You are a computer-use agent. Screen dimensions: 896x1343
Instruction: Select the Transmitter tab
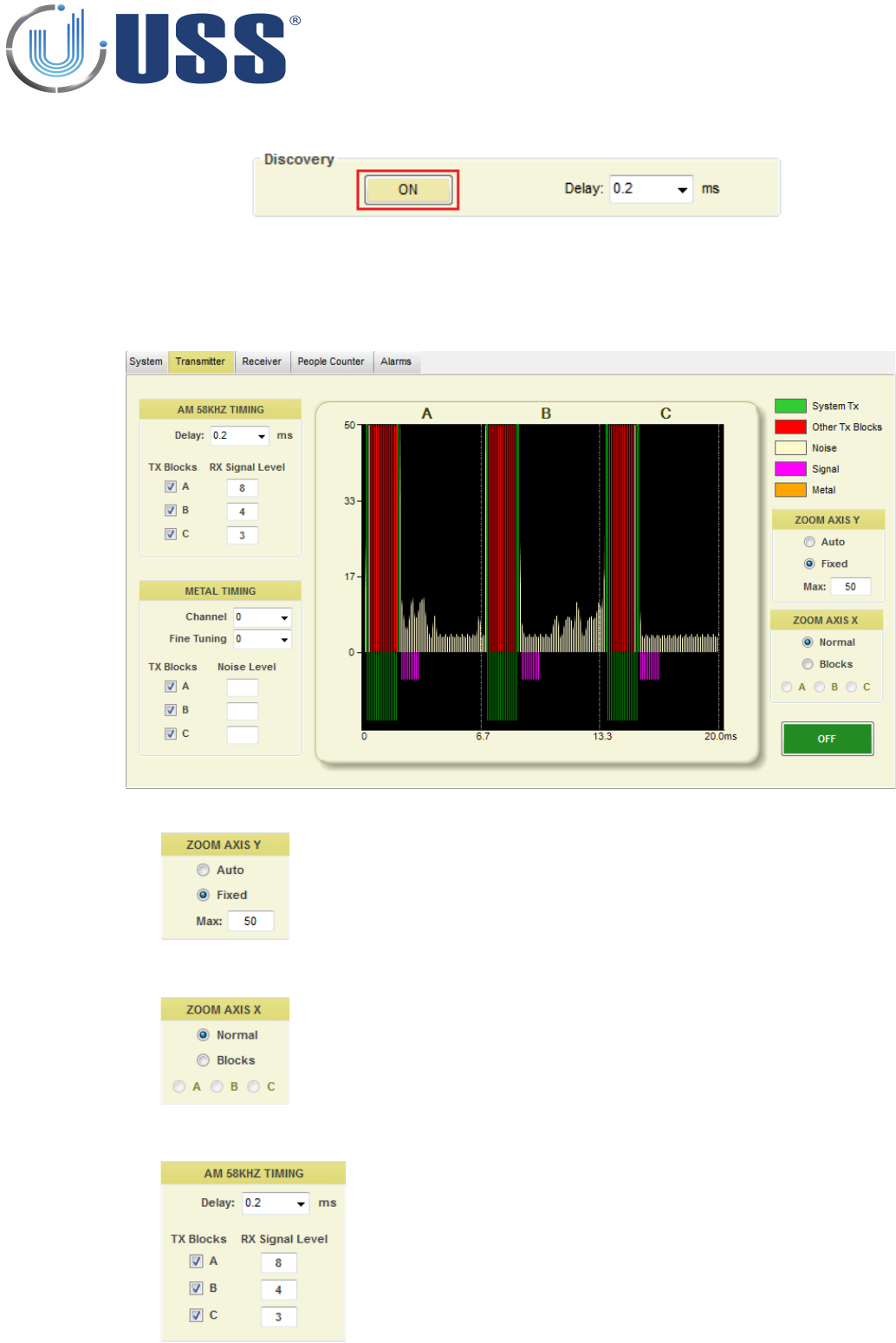(x=200, y=362)
